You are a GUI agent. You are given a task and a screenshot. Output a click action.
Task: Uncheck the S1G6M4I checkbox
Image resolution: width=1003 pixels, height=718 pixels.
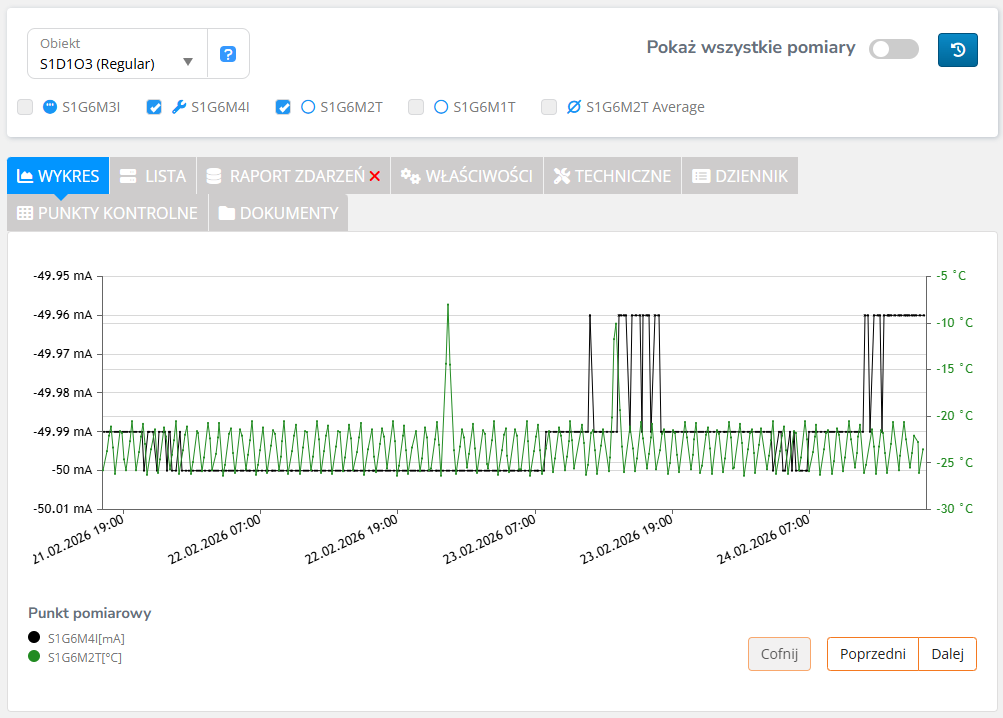154,107
